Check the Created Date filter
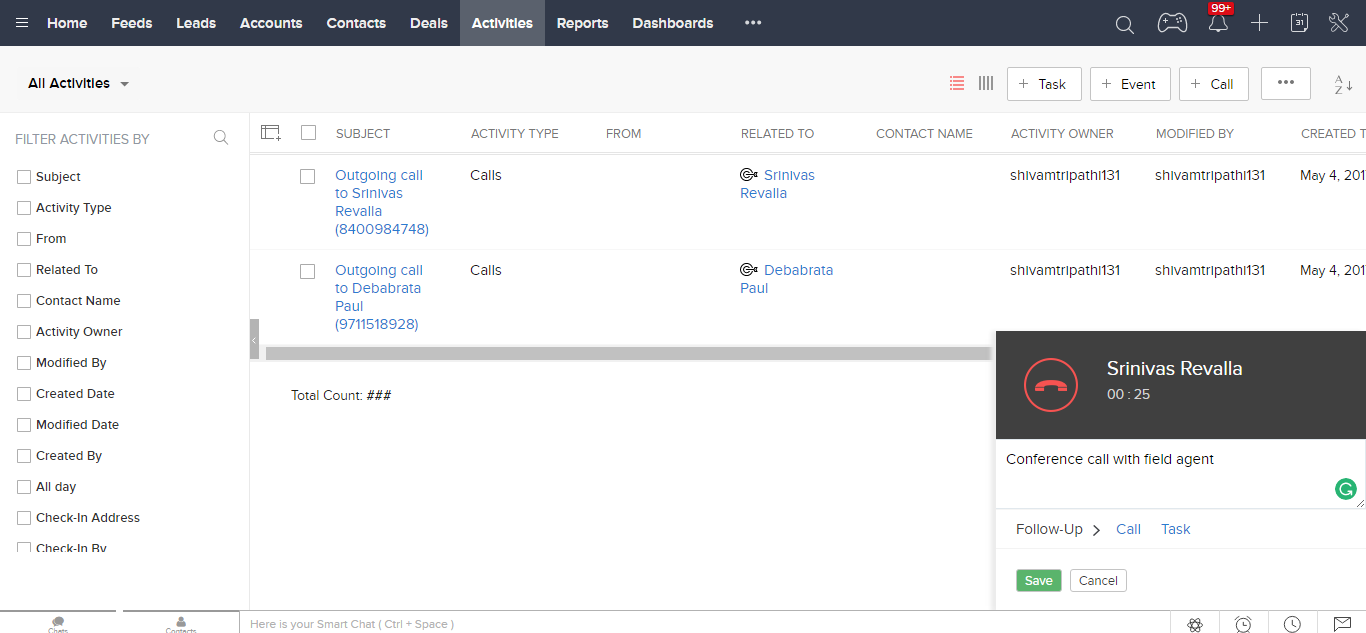 pos(24,394)
